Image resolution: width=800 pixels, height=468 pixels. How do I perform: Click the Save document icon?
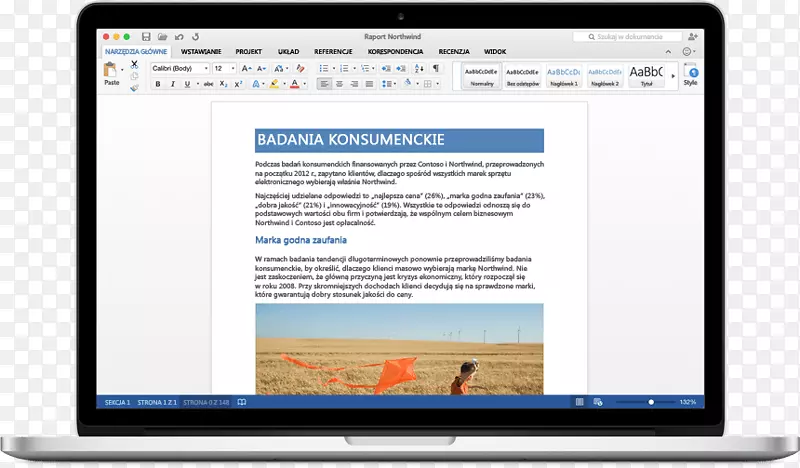(146, 37)
